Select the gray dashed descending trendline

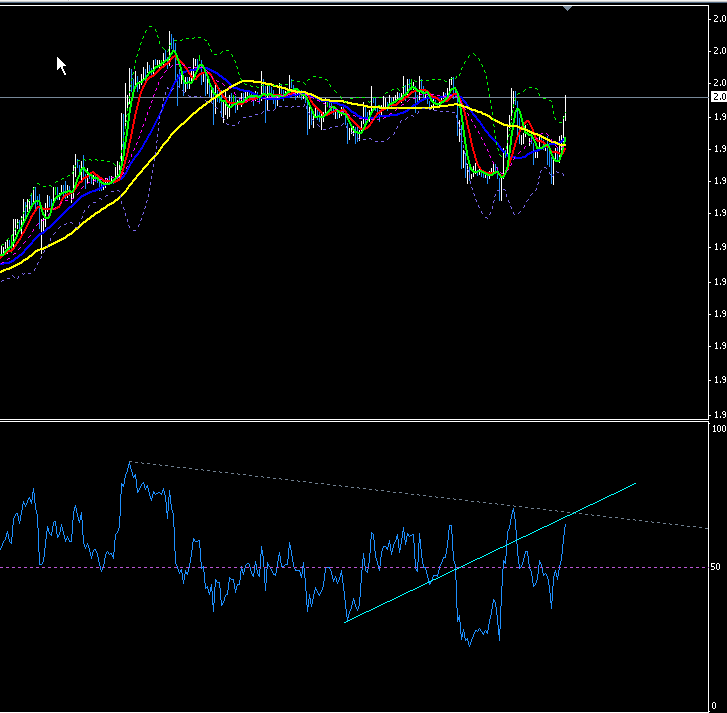pos(419,495)
